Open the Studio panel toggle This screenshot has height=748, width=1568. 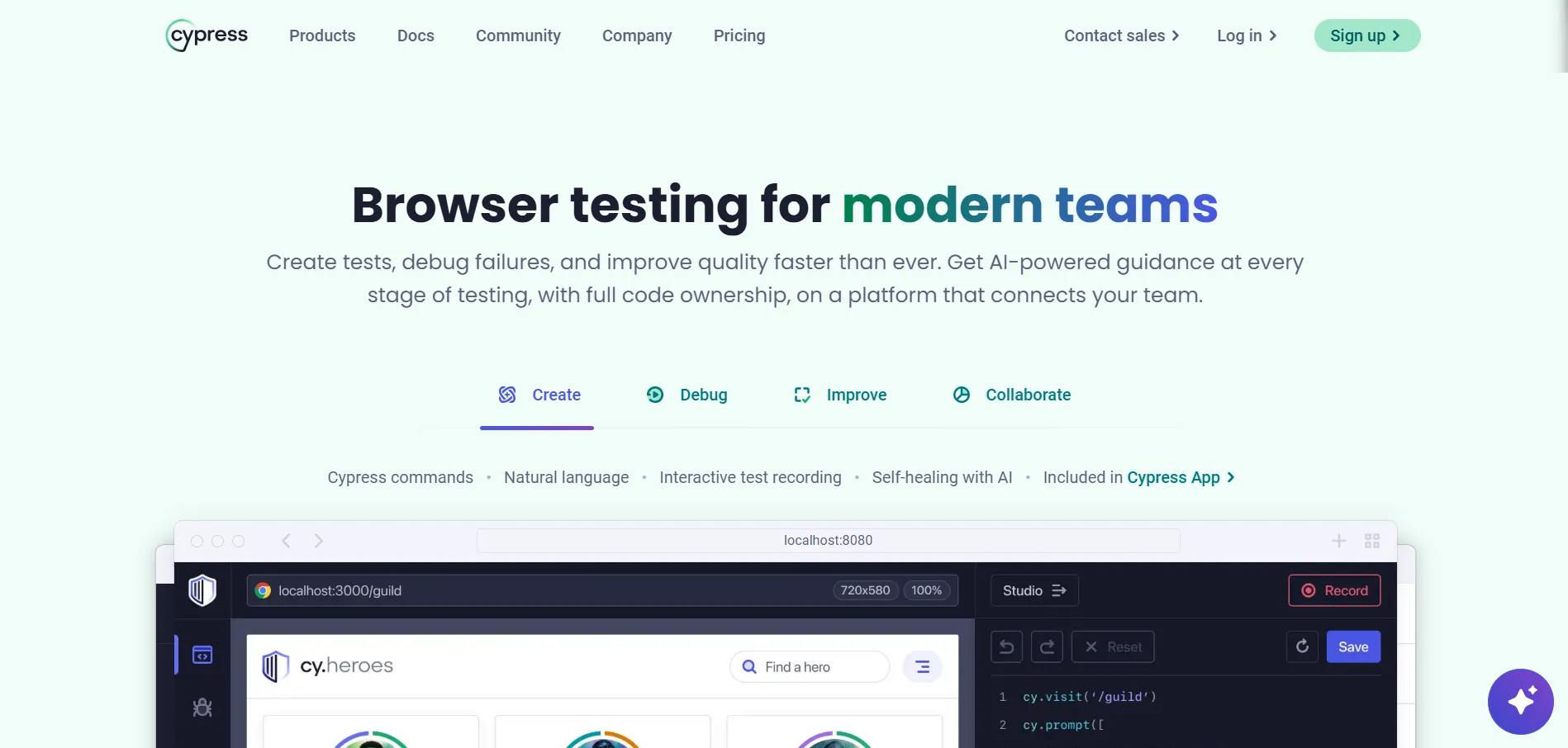(x=1034, y=590)
